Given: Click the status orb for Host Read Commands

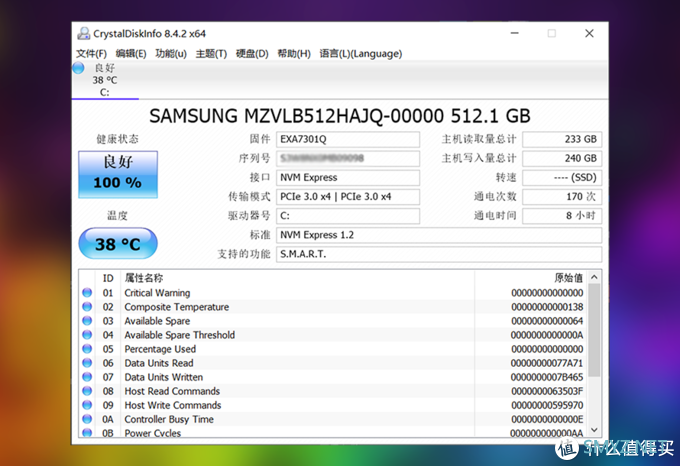Looking at the screenshot, I should 87,391.
